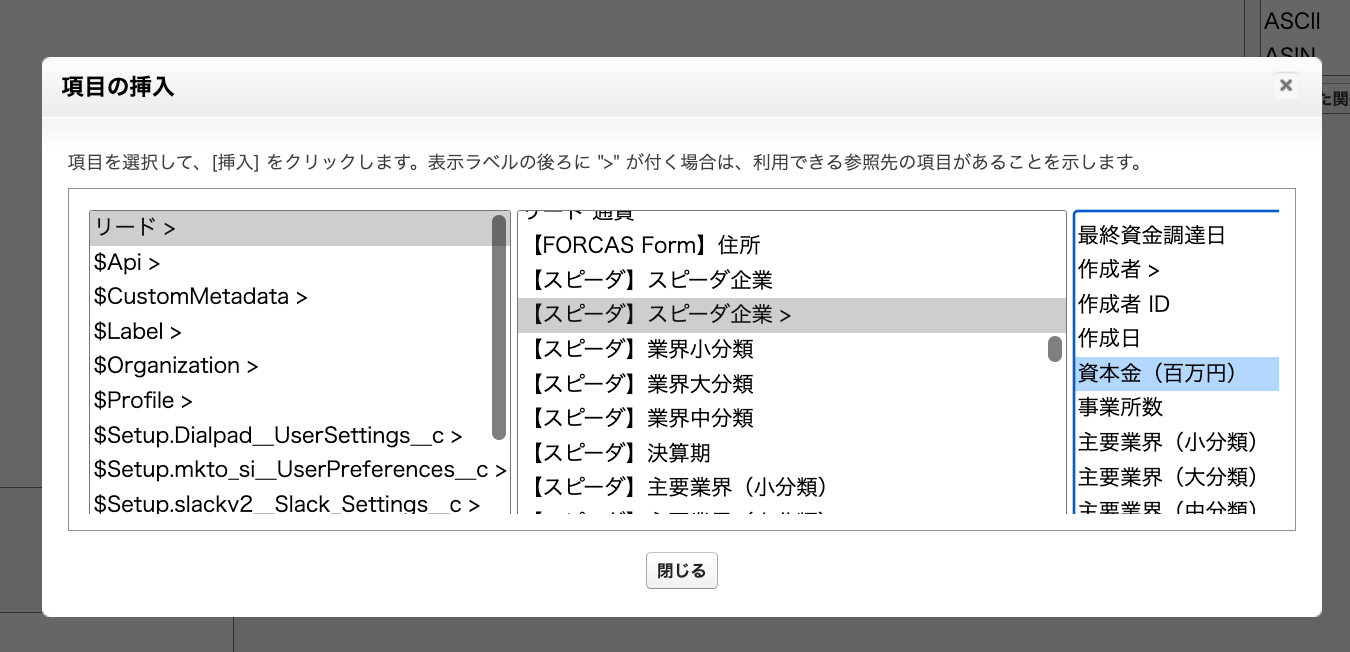The width and height of the screenshot is (1350, 652).
Task: Select リード > in the first list
Action: click(135, 228)
